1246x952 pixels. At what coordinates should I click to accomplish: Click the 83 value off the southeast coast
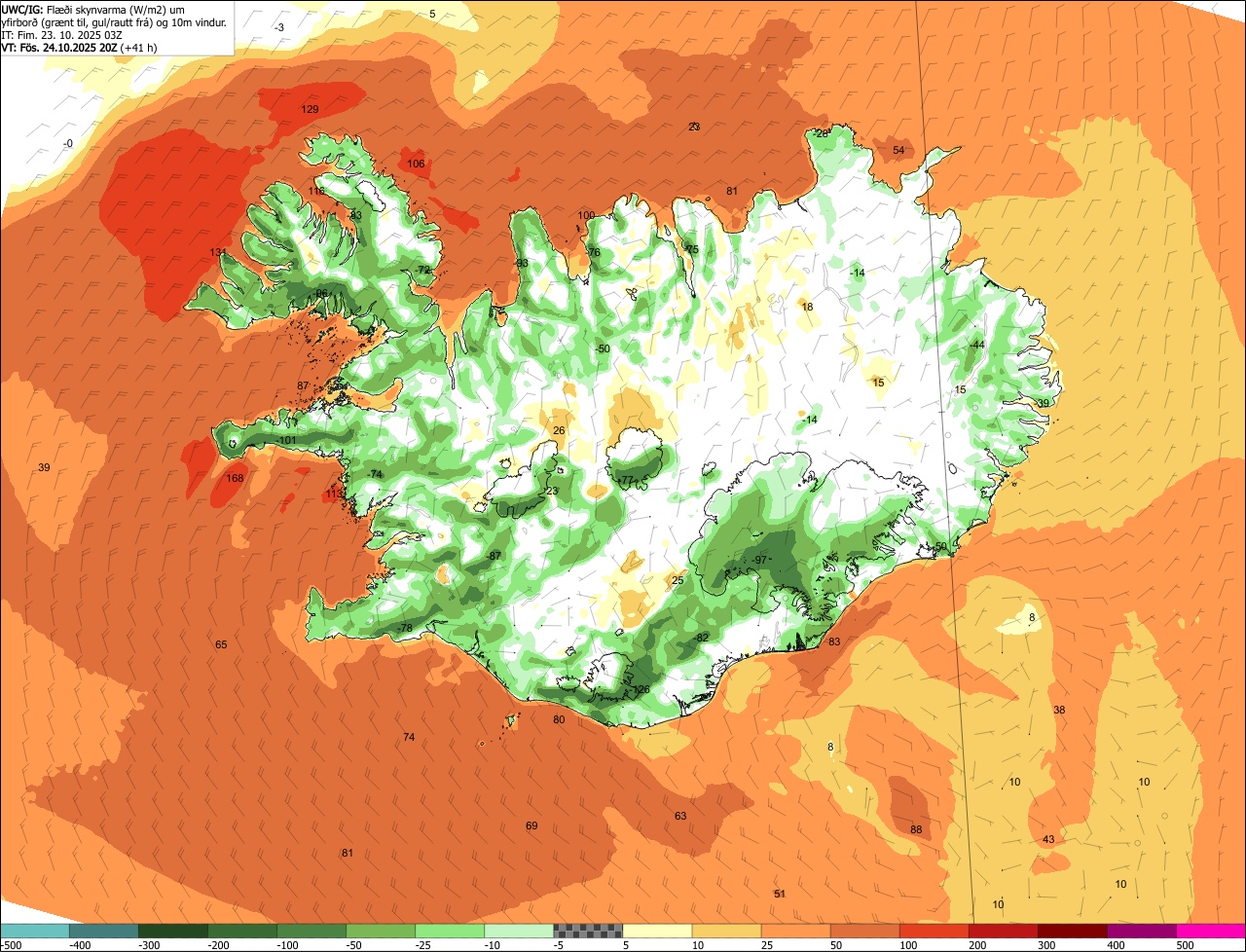click(x=834, y=641)
